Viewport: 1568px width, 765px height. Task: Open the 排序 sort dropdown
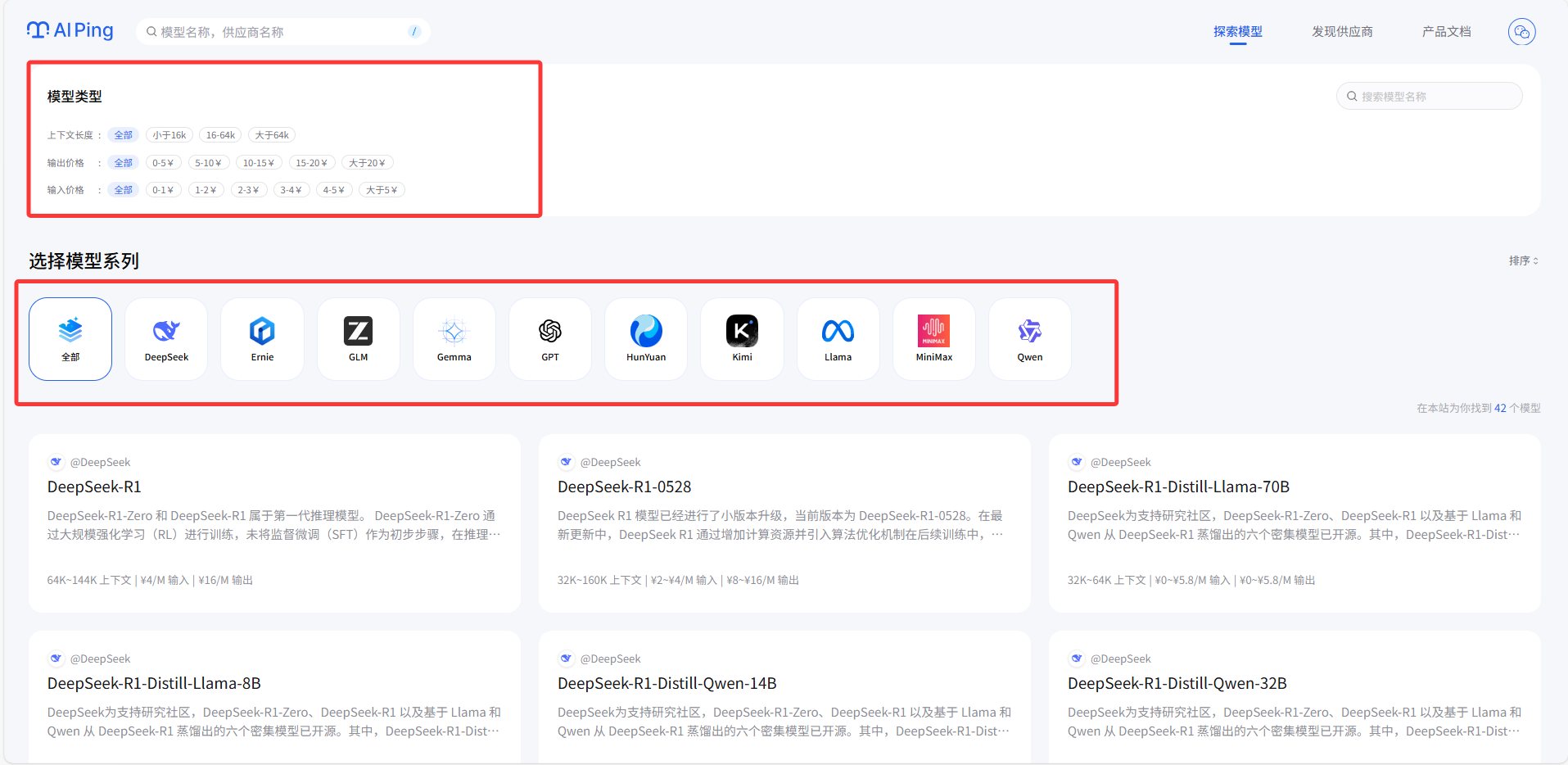pyautogui.click(x=1523, y=260)
